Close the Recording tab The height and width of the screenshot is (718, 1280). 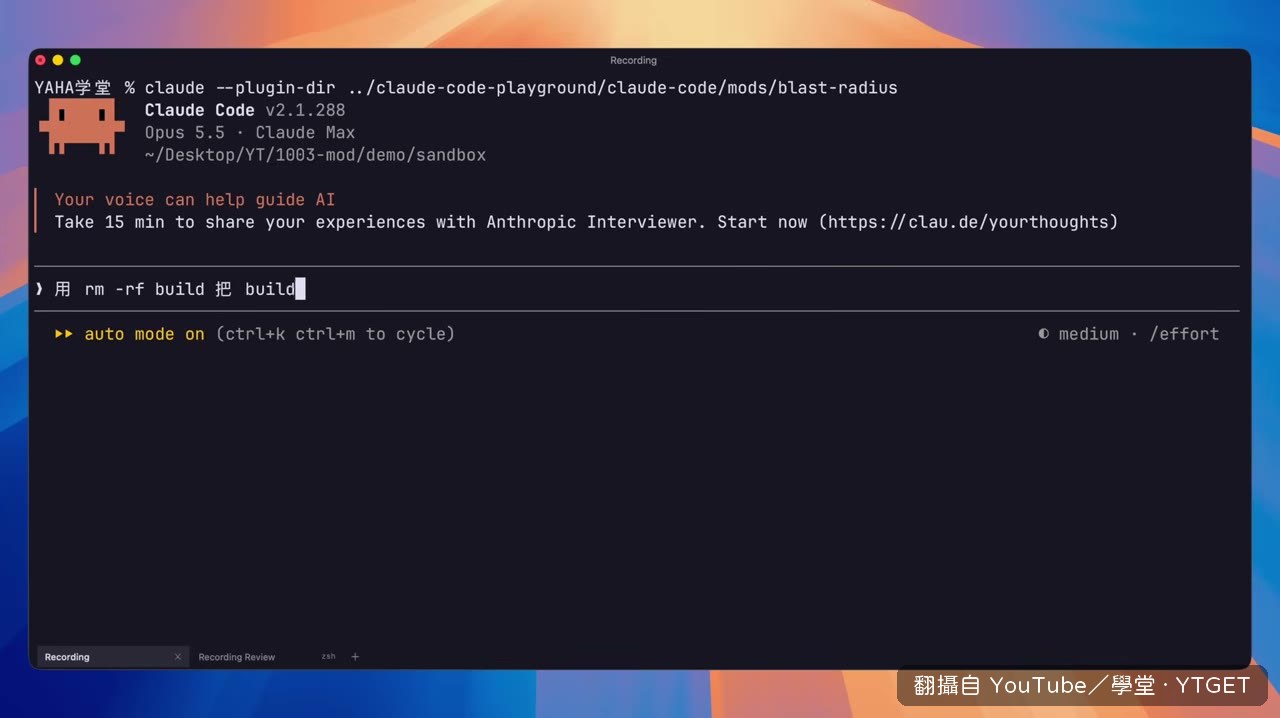click(178, 657)
